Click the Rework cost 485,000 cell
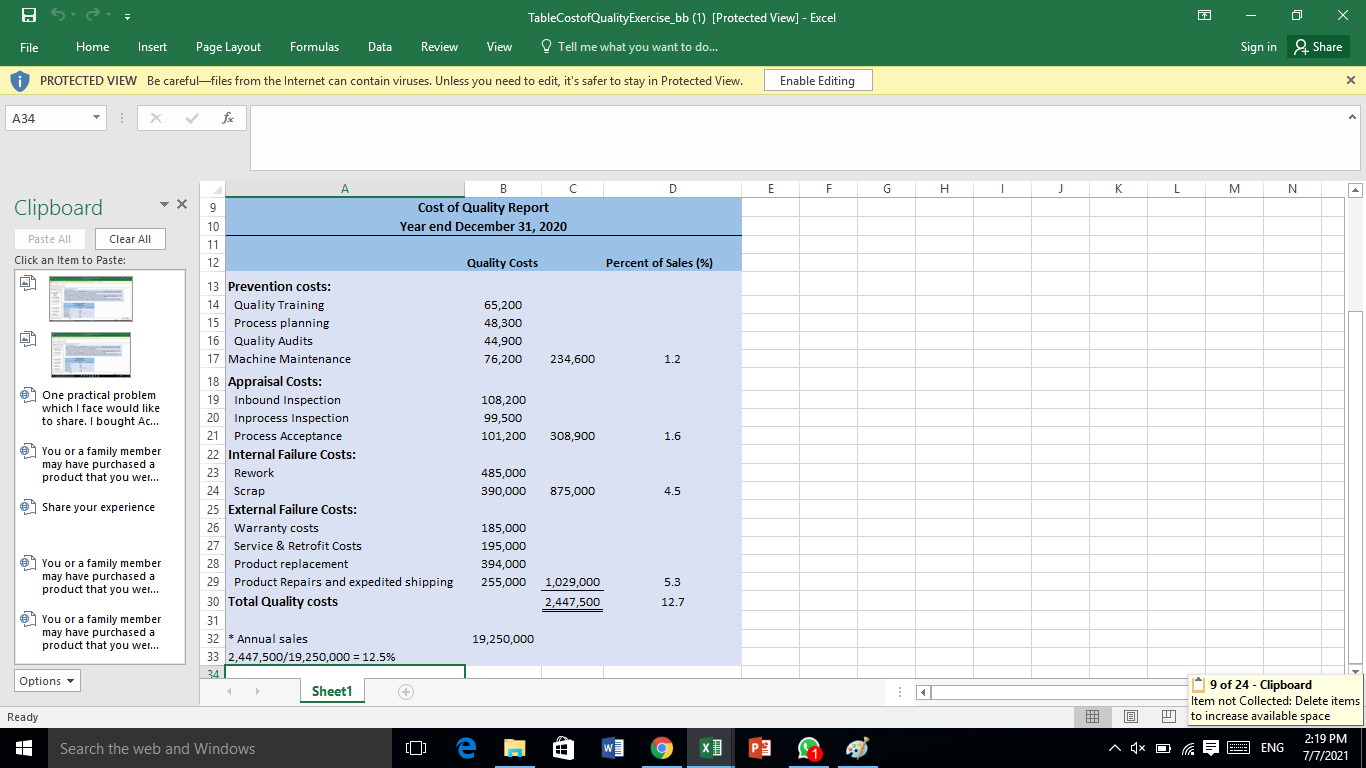Screen dimensions: 1366x768 pos(502,473)
